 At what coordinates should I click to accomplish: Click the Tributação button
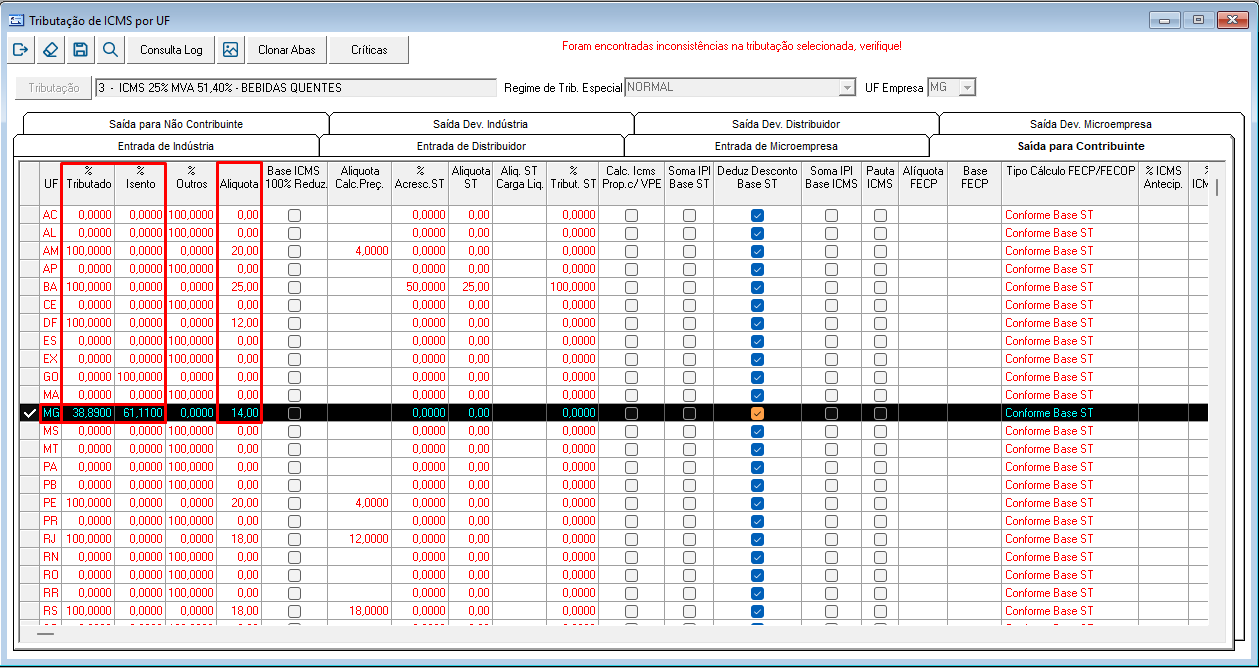click(x=54, y=88)
